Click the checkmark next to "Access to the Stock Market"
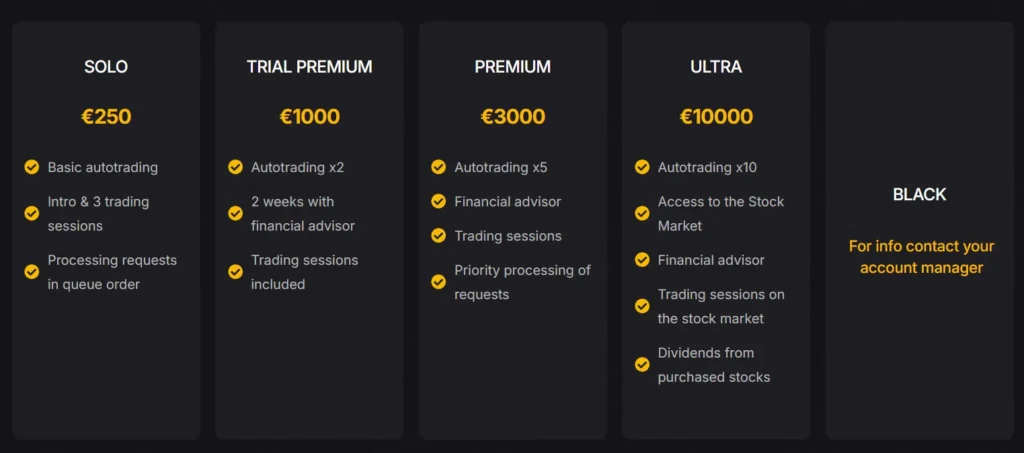The image size is (1024, 453). click(x=642, y=213)
